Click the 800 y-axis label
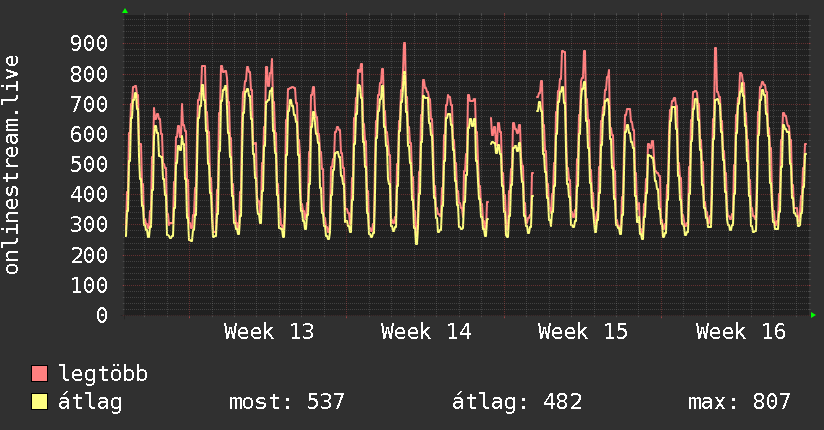The image size is (824, 430). point(89,74)
